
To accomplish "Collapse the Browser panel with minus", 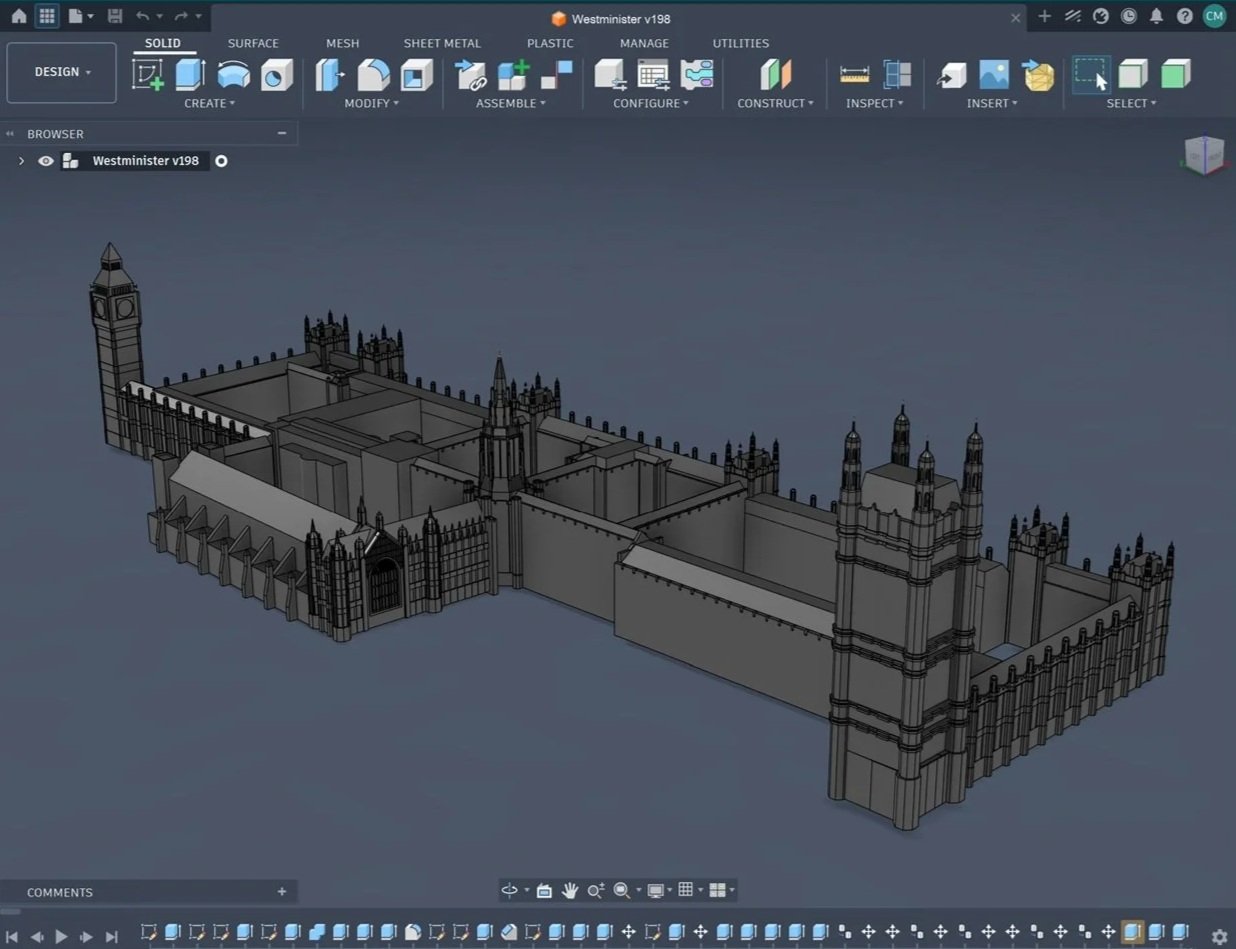I will click(x=282, y=133).
